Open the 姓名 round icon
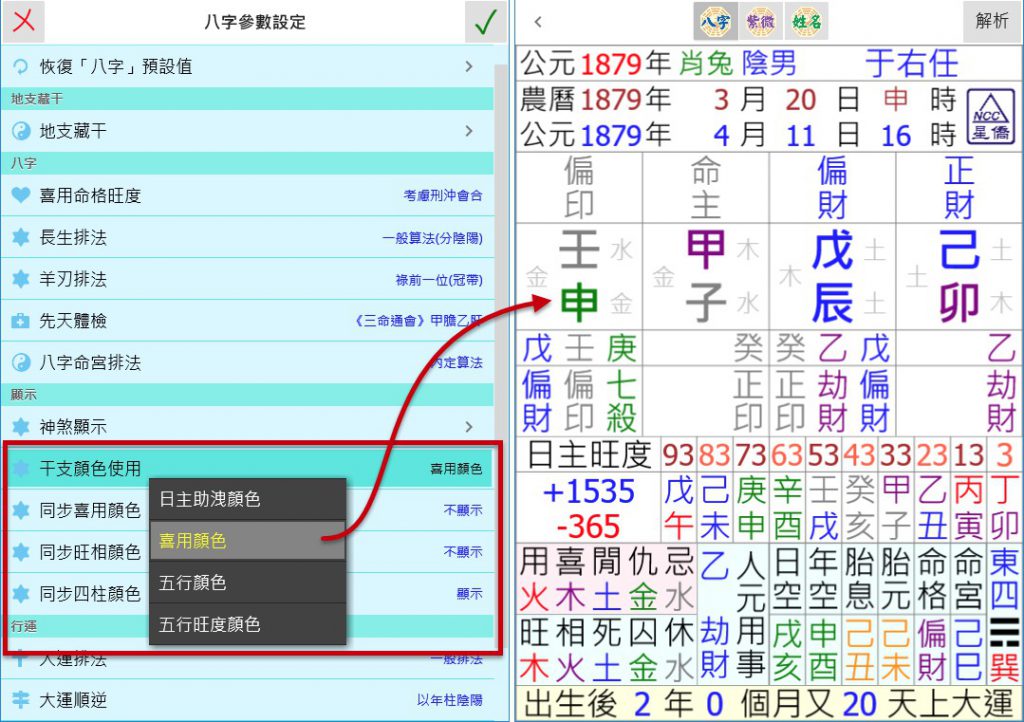The height and width of the screenshot is (722, 1024). pos(805,21)
